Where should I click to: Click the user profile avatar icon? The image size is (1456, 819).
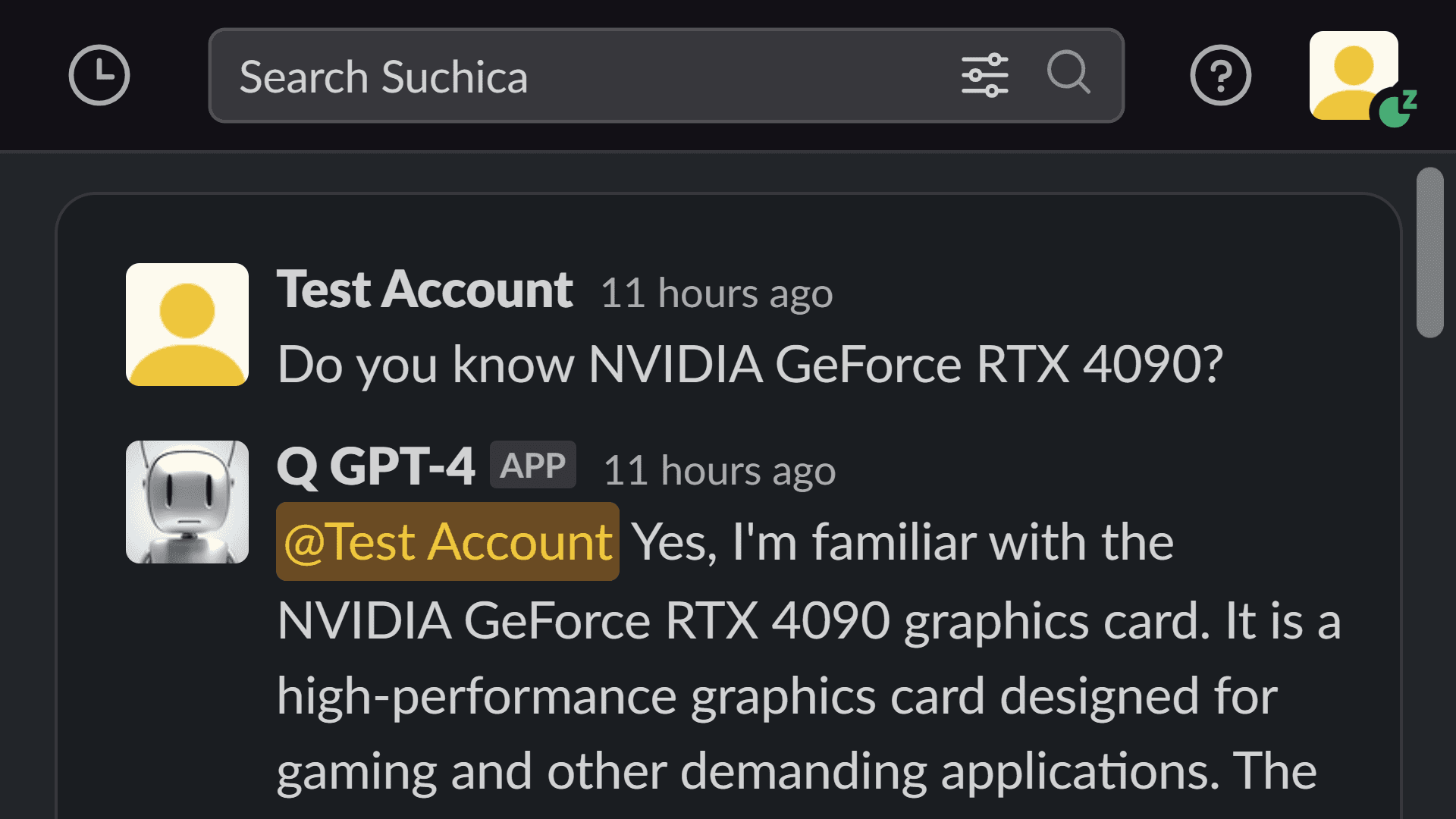[x=1353, y=76]
